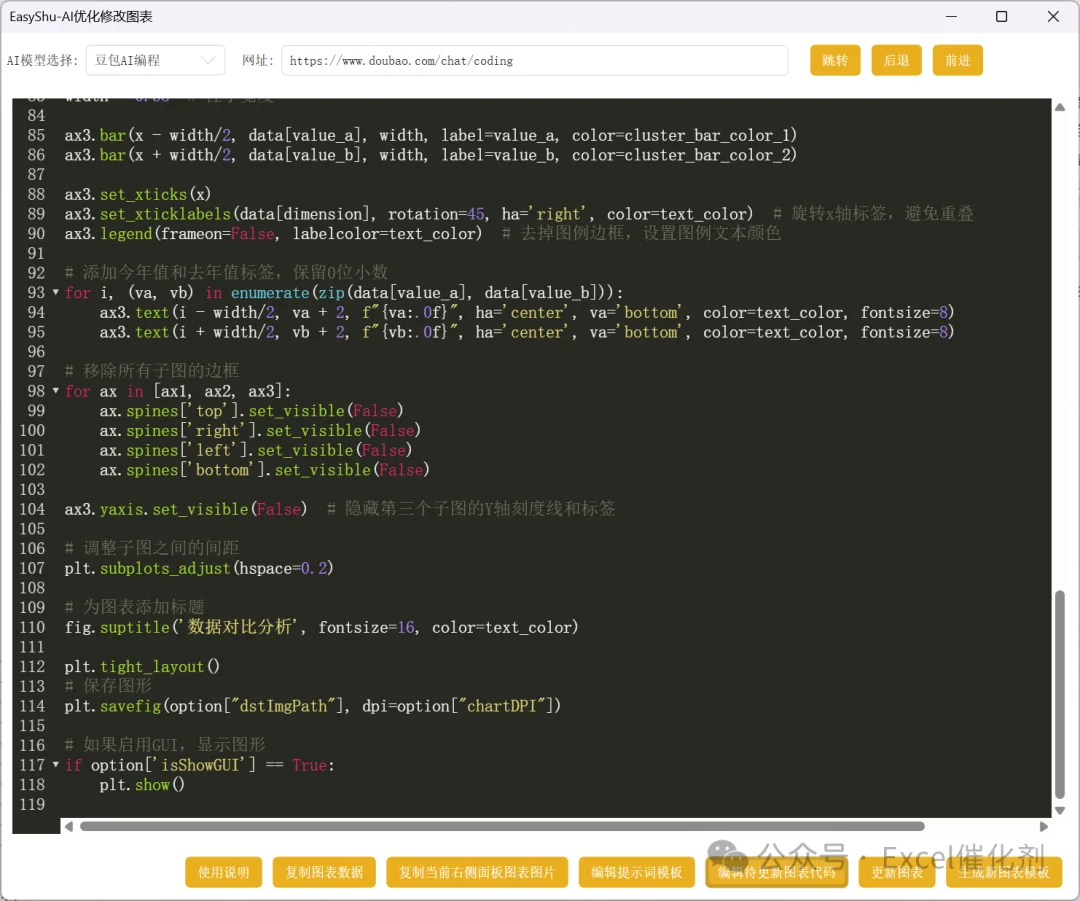Image resolution: width=1080 pixels, height=901 pixels.
Task: Click the comment '# 保存图形' on line 113
Action: [x=108, y=686]
